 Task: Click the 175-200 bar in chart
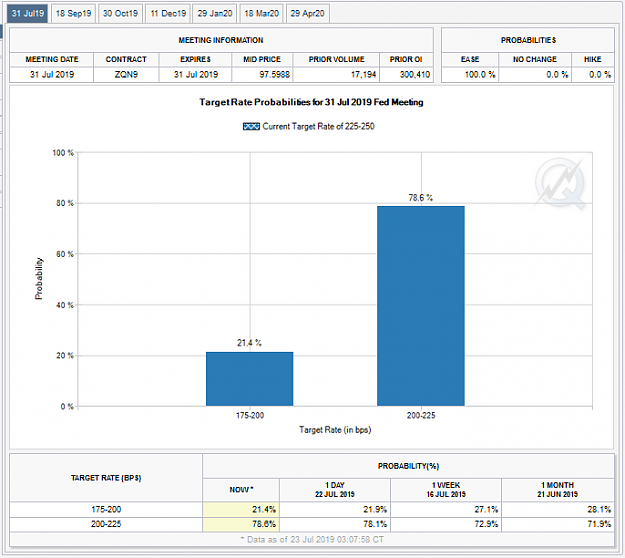250,379
